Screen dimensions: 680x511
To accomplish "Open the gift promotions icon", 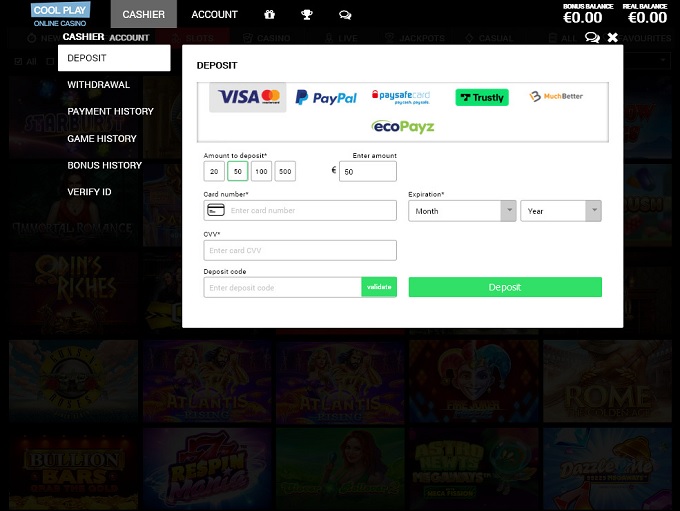I will (269, 15).
